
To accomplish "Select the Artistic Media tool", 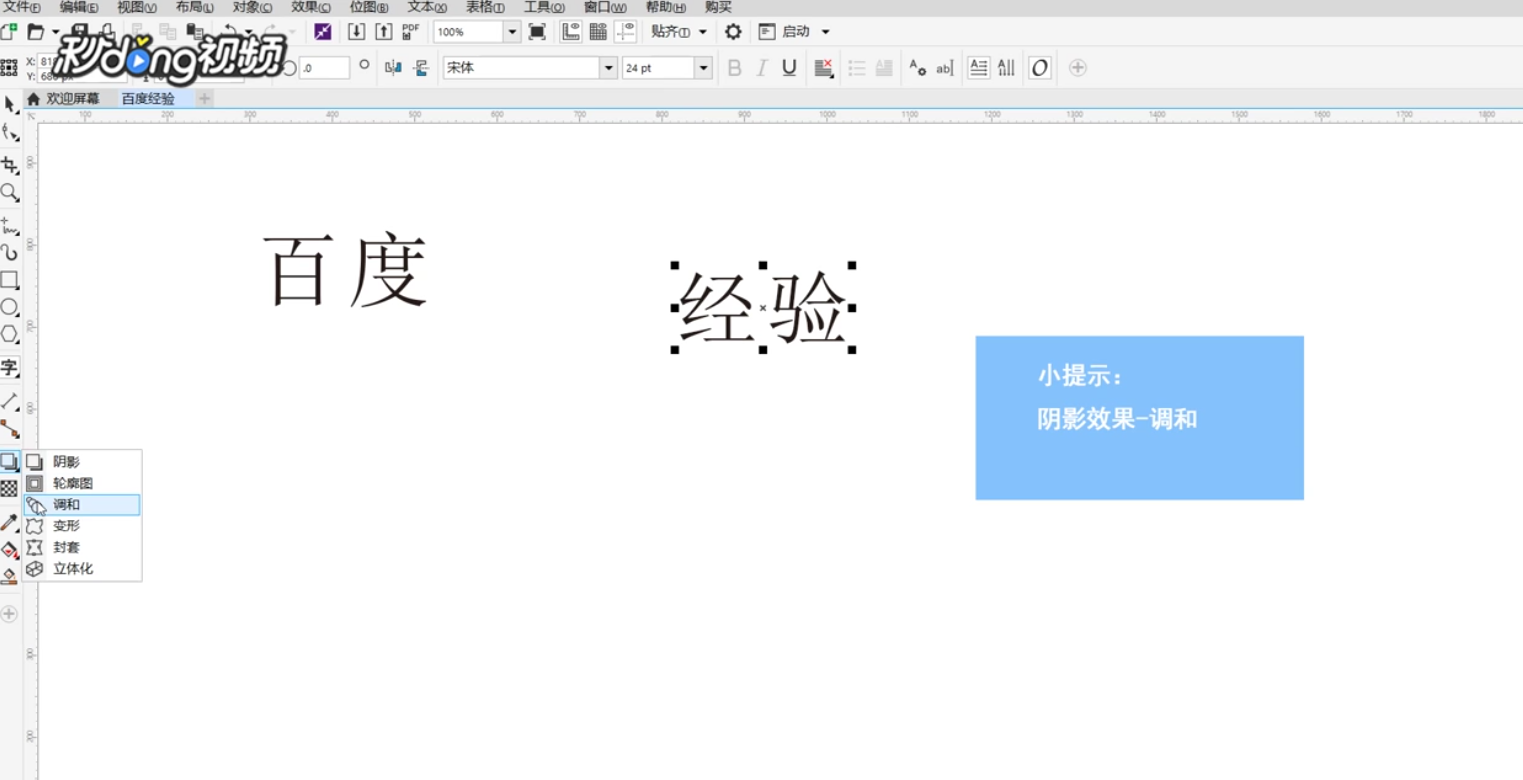I will click(x=10, y=252).
